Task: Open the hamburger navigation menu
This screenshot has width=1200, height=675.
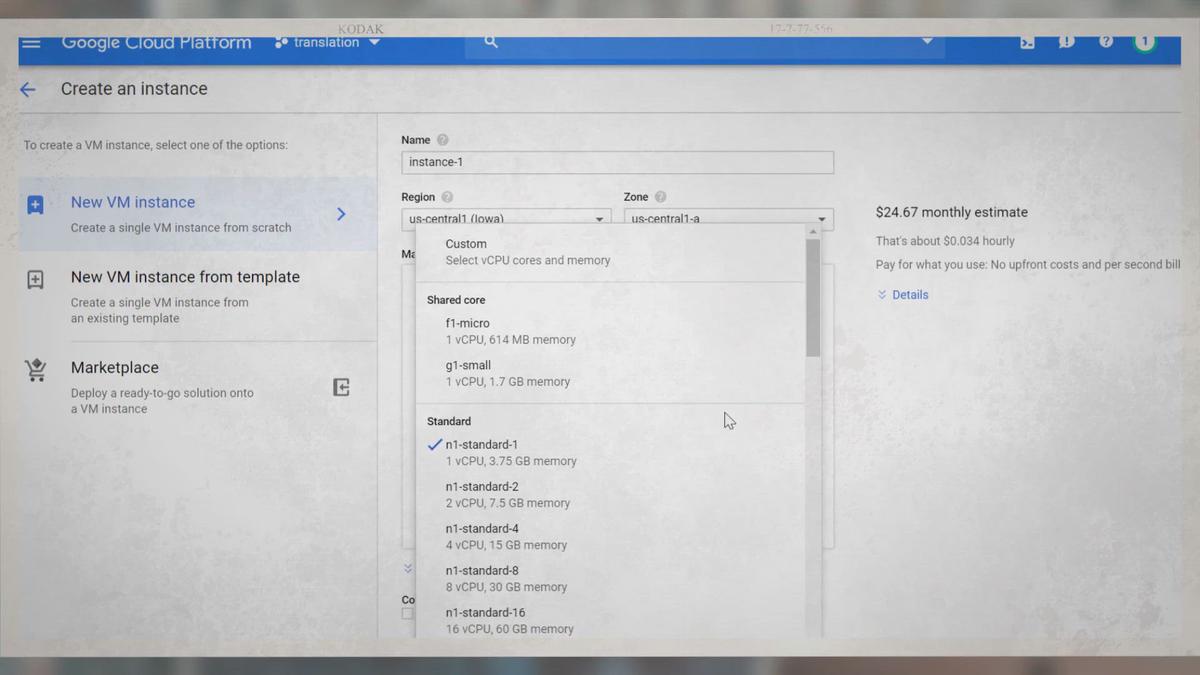Action: point(31,43)
